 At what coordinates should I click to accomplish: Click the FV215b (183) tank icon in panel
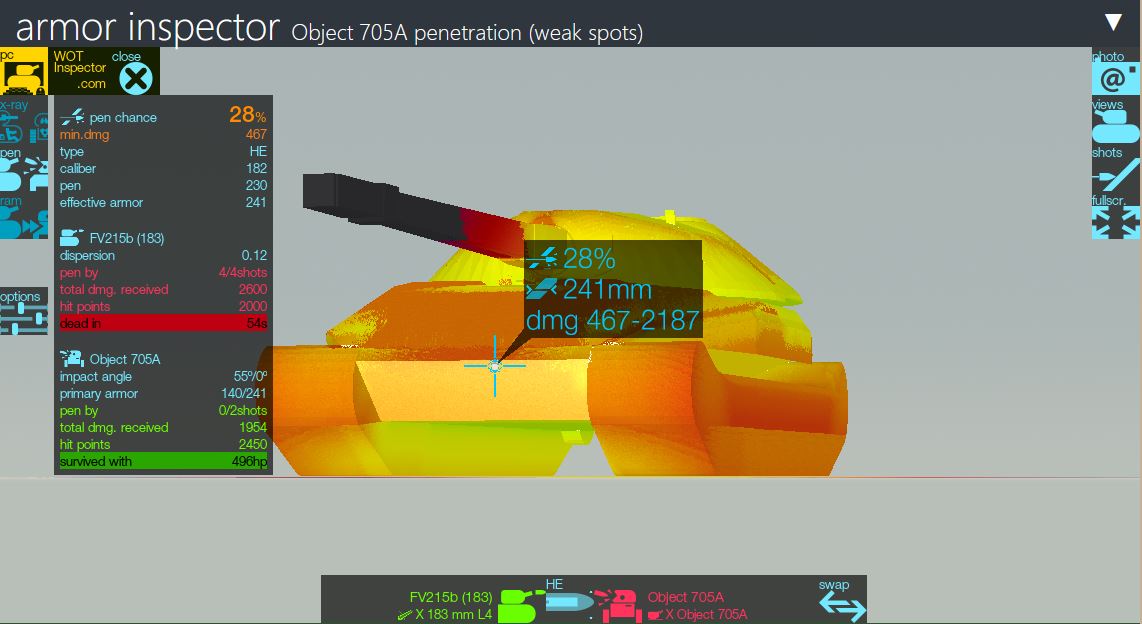point(71,237)
